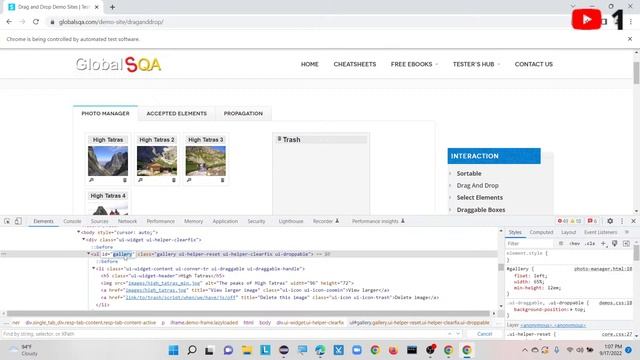This screenshot has height=360, width=640.
Task: Click photo-manager.html source link in Styles
Action: [603, 269]
